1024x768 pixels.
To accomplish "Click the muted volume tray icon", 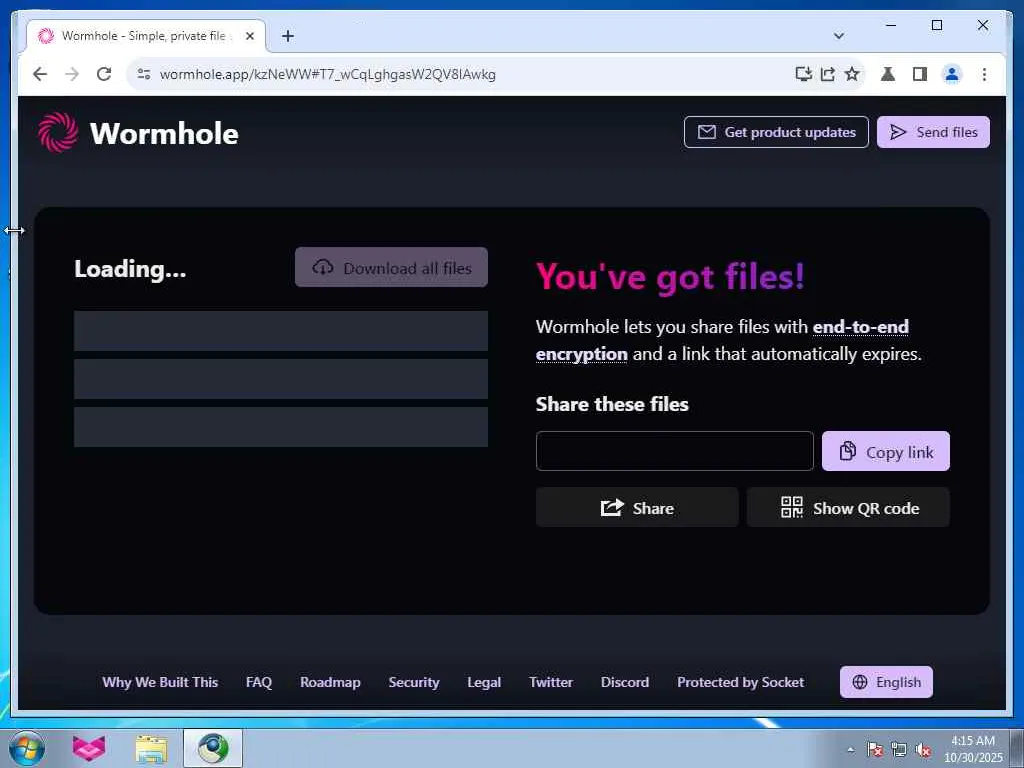I will (x=923, y=749).
